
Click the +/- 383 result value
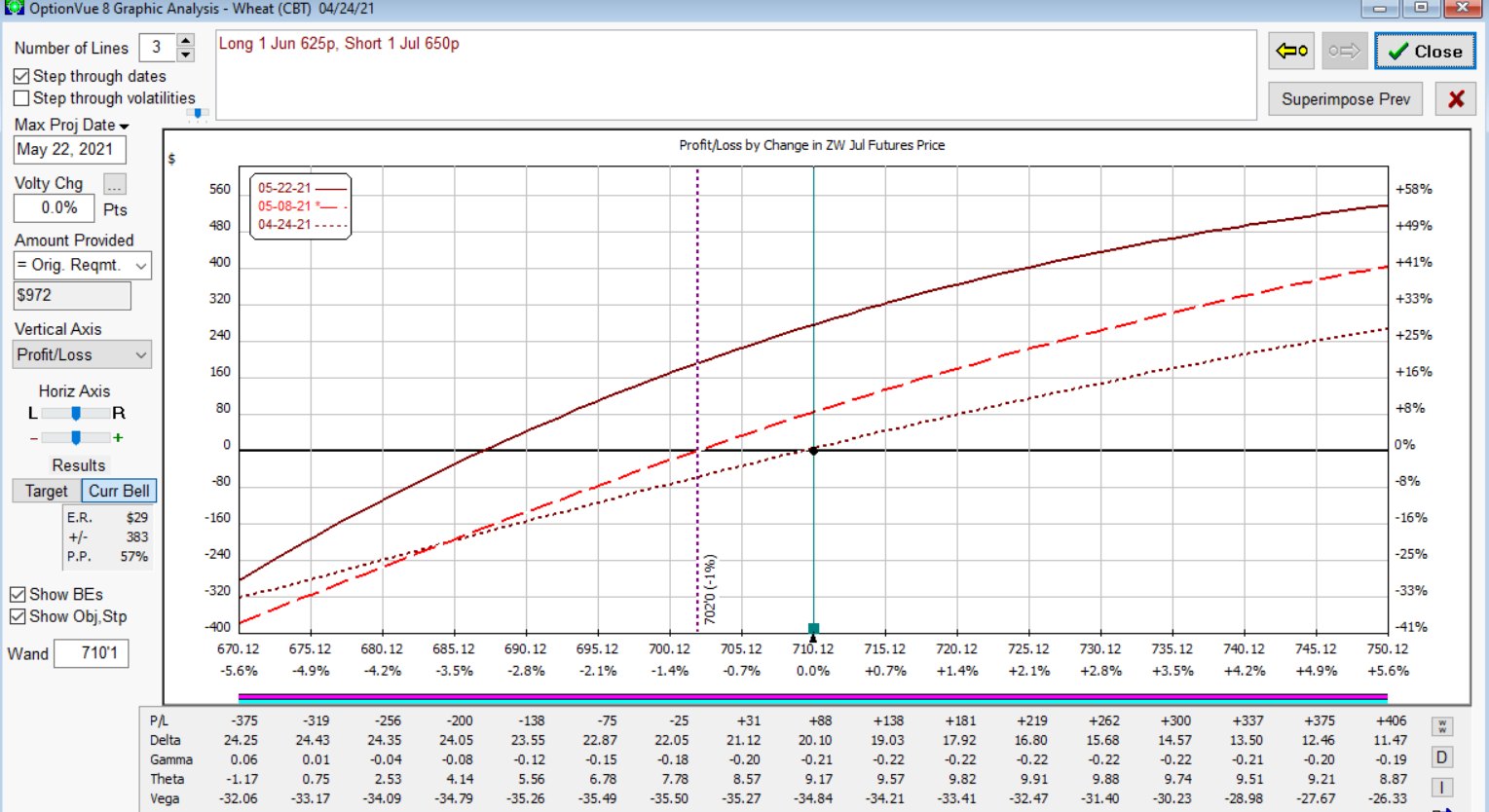[136, 537]
